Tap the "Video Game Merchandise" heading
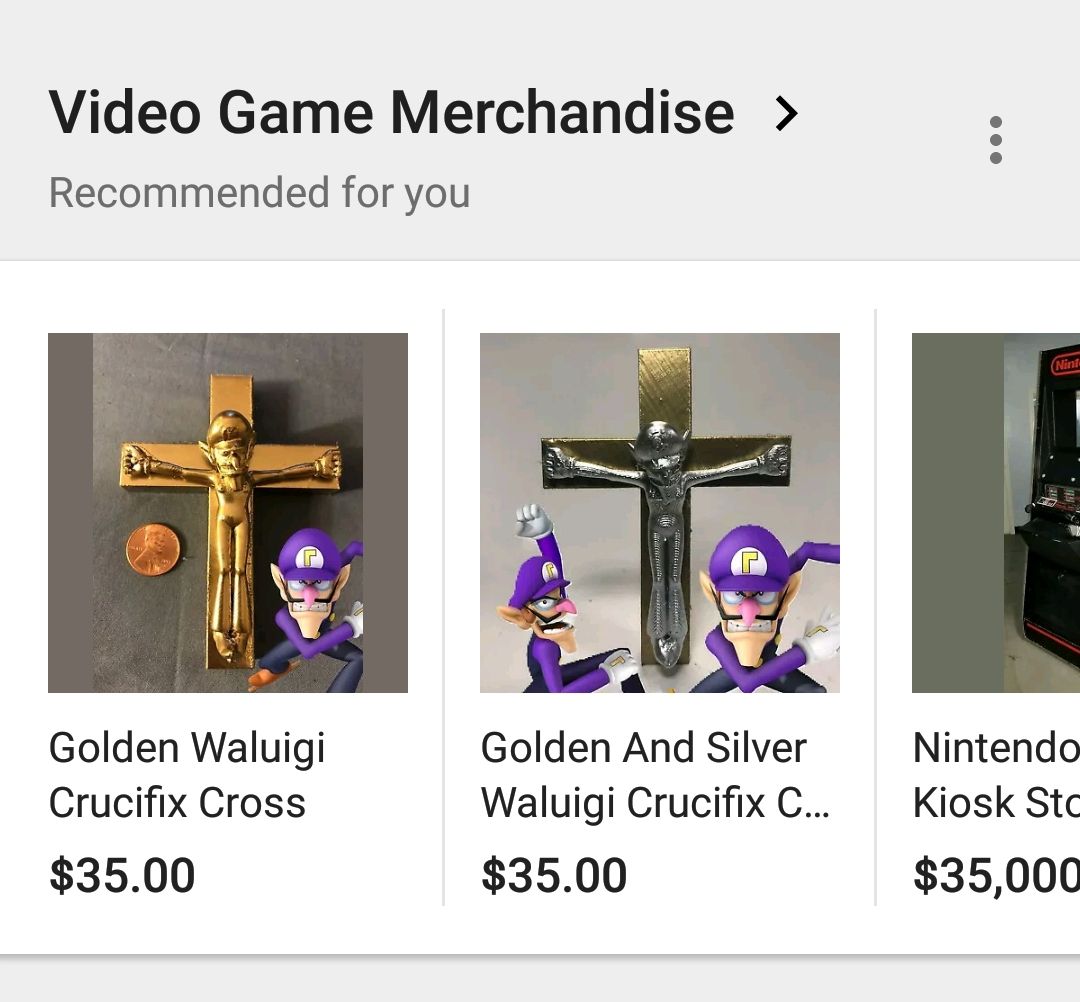Viewport: 1080px width, 1002px height. click(390, 111)
